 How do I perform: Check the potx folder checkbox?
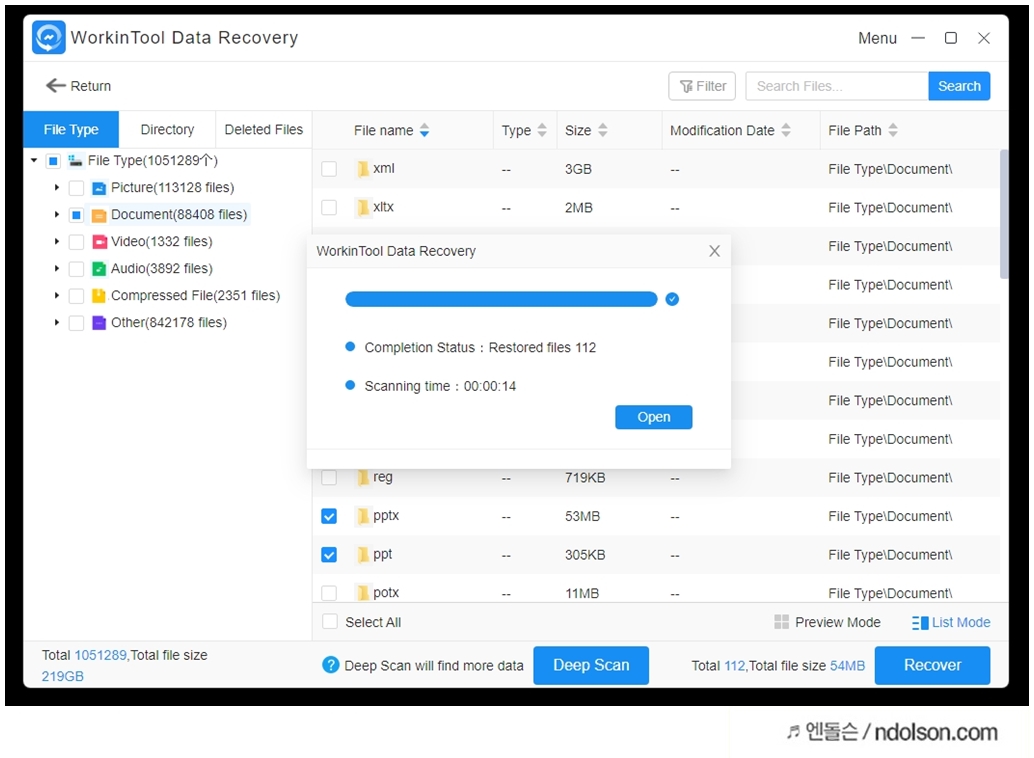(x=329, y=593)
